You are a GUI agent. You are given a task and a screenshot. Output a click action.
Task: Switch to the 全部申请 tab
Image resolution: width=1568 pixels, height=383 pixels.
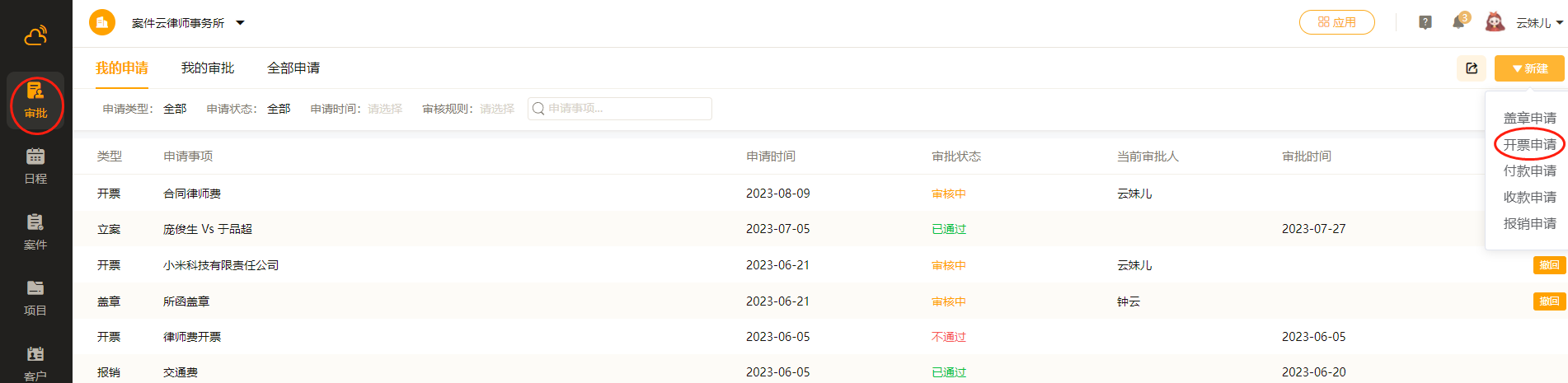(293, 68)
